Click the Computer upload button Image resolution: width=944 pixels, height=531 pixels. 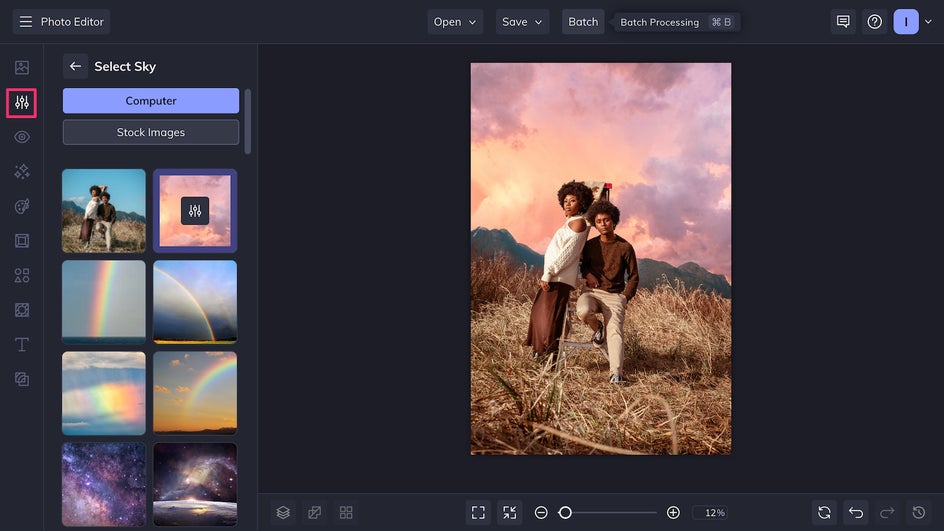coord(151,101)
